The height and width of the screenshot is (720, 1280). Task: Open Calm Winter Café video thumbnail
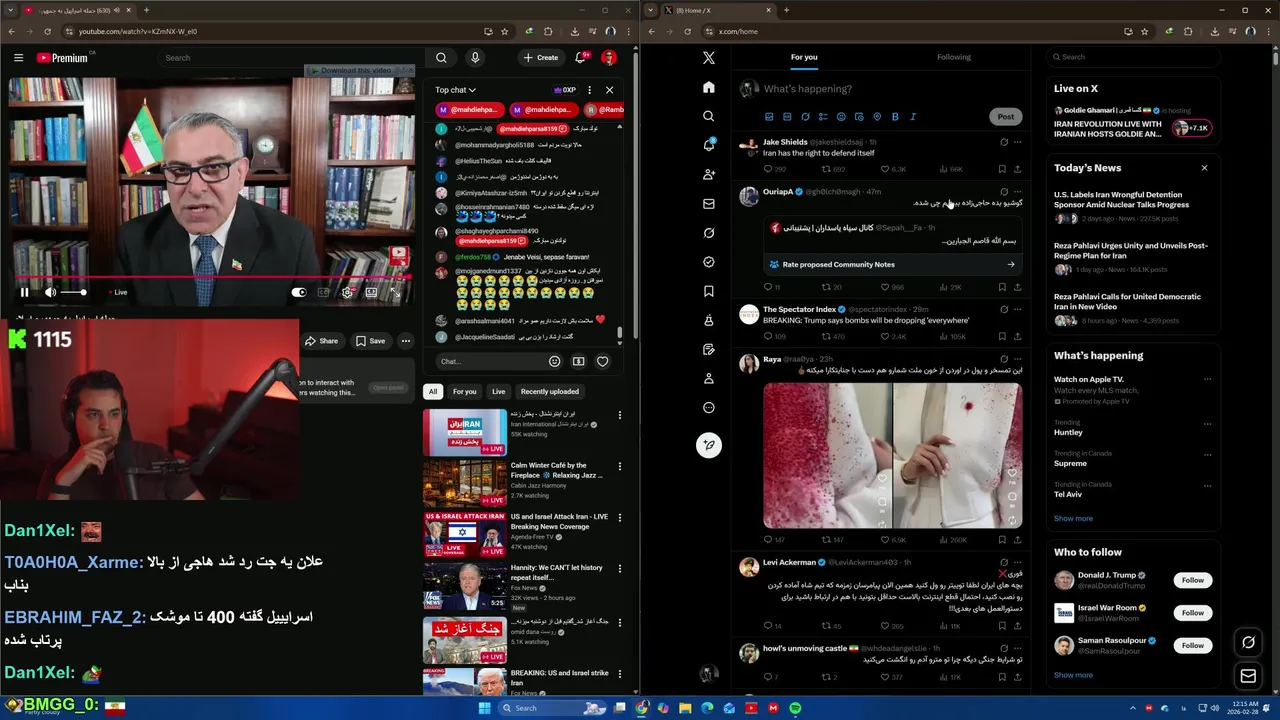(464, 482)
